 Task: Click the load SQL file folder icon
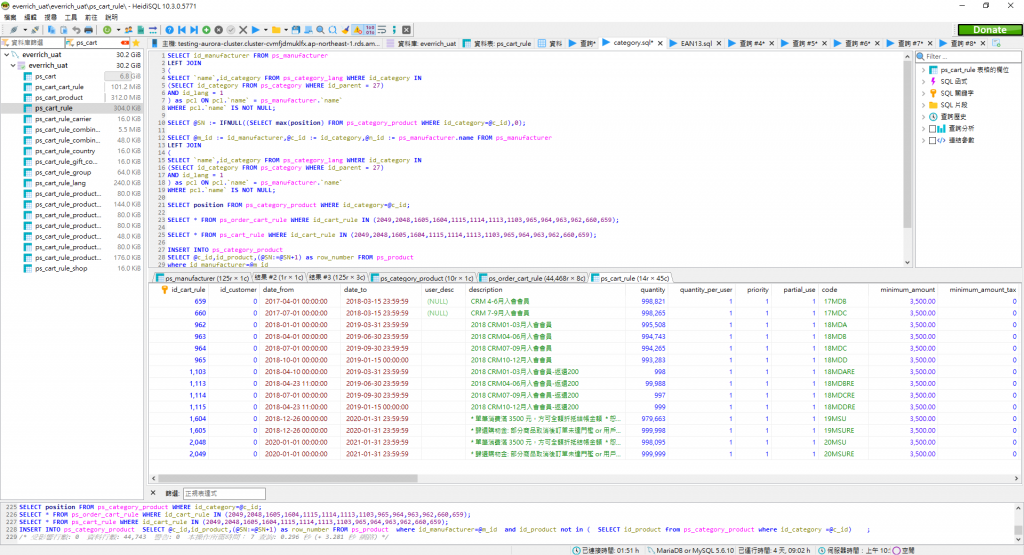click(x=276, y=30)
